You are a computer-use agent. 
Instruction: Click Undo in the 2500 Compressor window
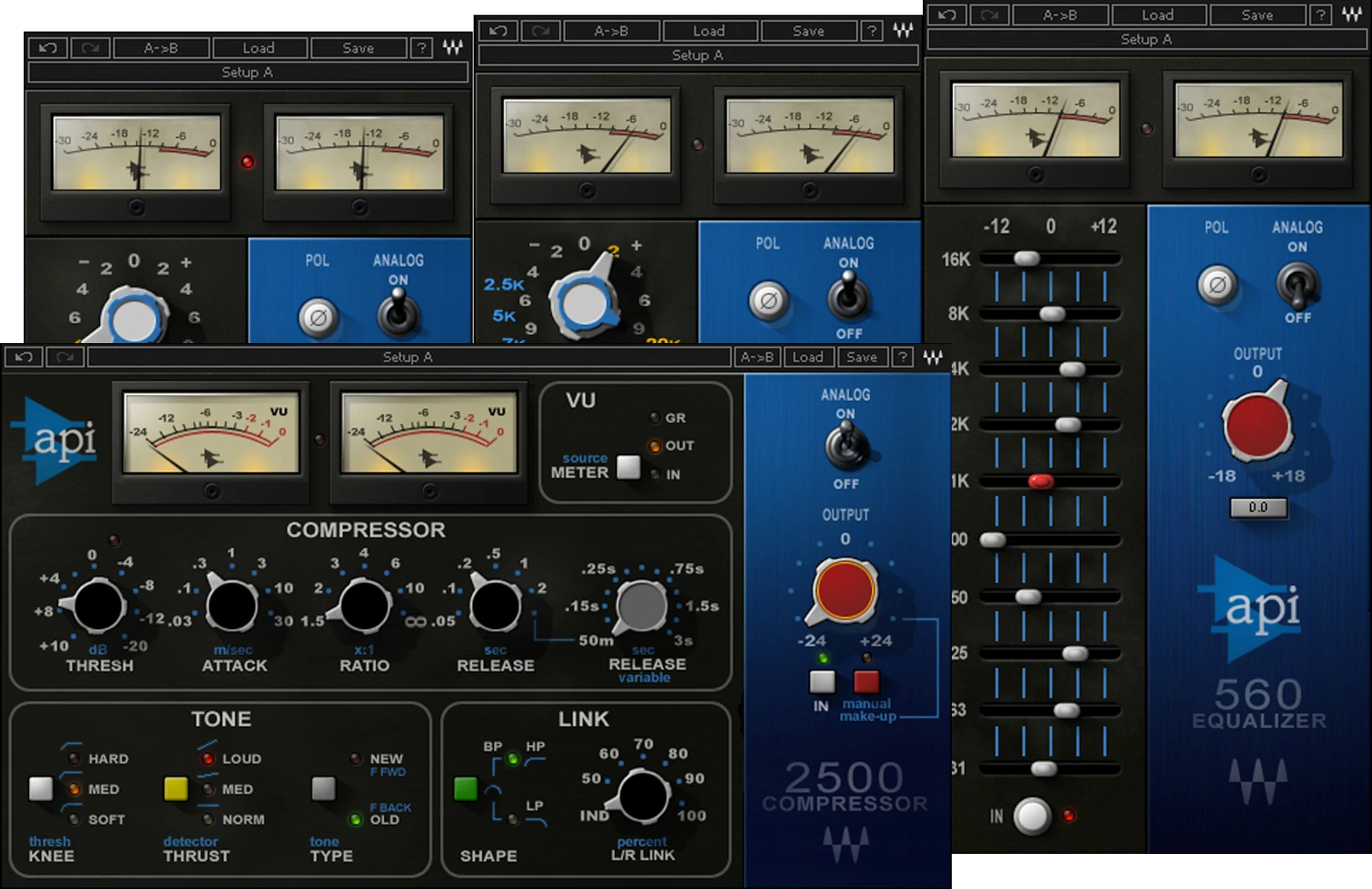24,357
